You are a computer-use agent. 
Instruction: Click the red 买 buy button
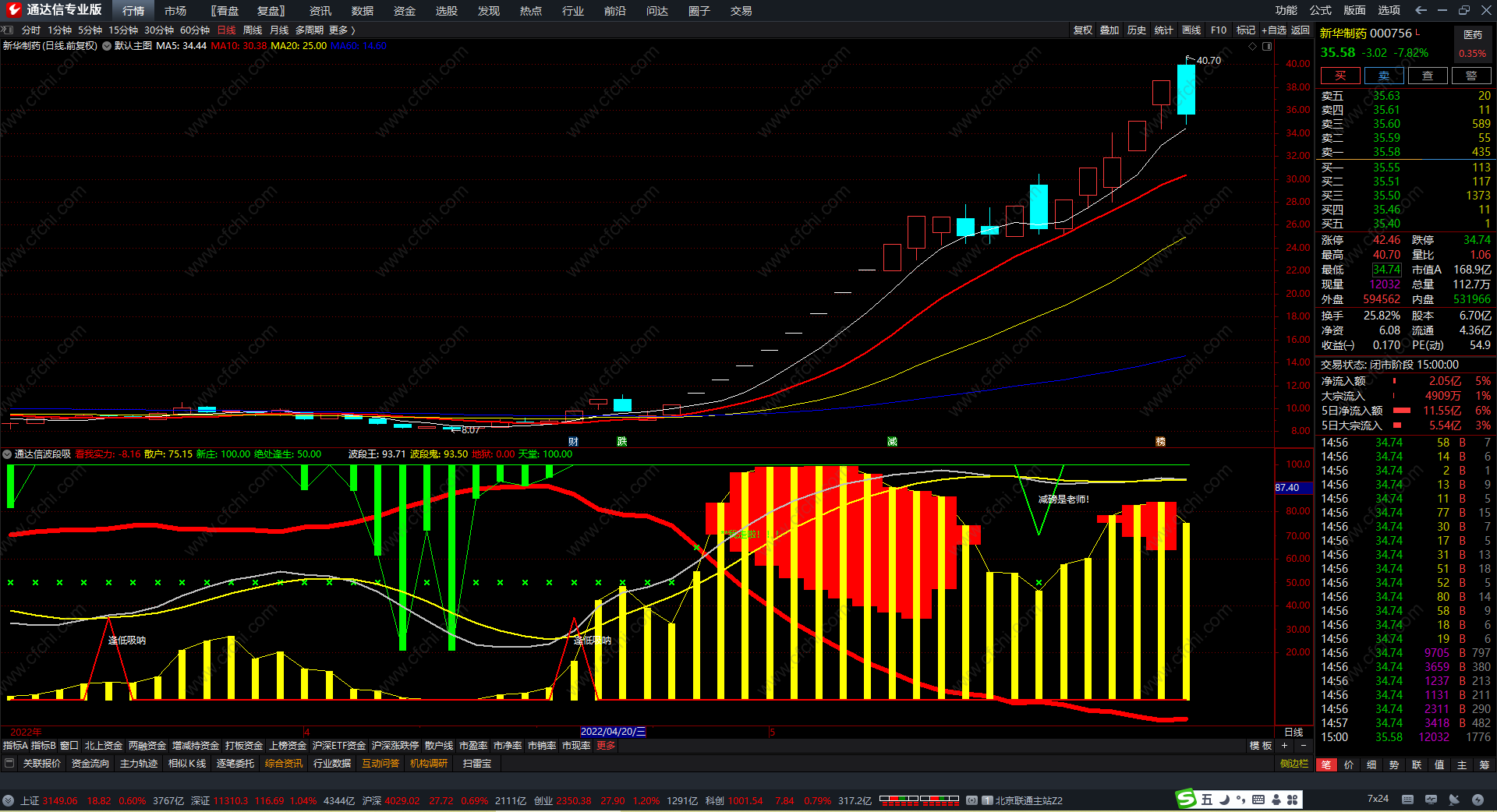(x=1340, y=76)
